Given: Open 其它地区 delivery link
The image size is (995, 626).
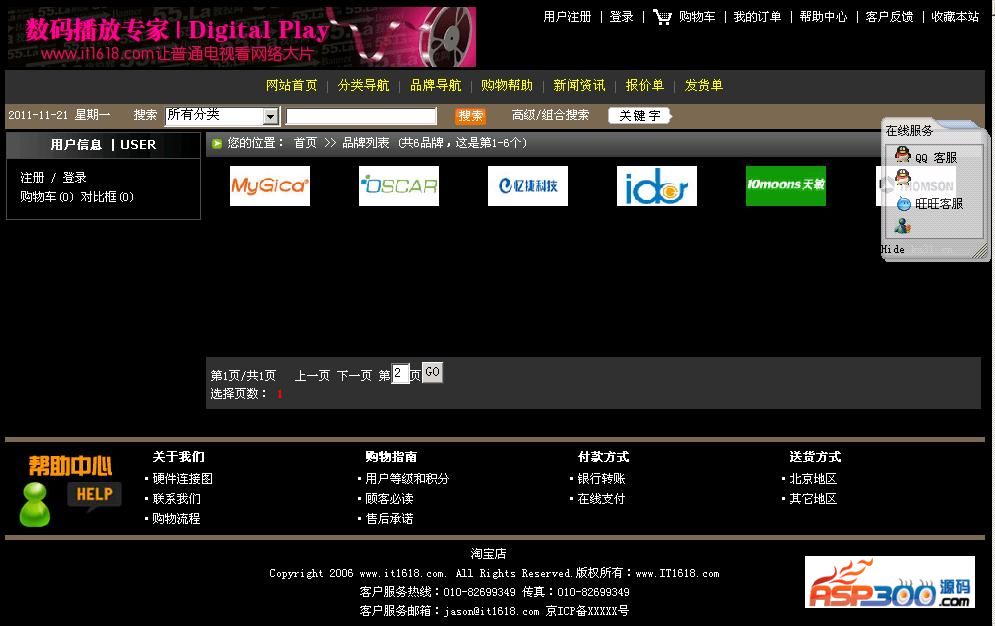Looking at the screenshot, I should click(x=813, y=499).
